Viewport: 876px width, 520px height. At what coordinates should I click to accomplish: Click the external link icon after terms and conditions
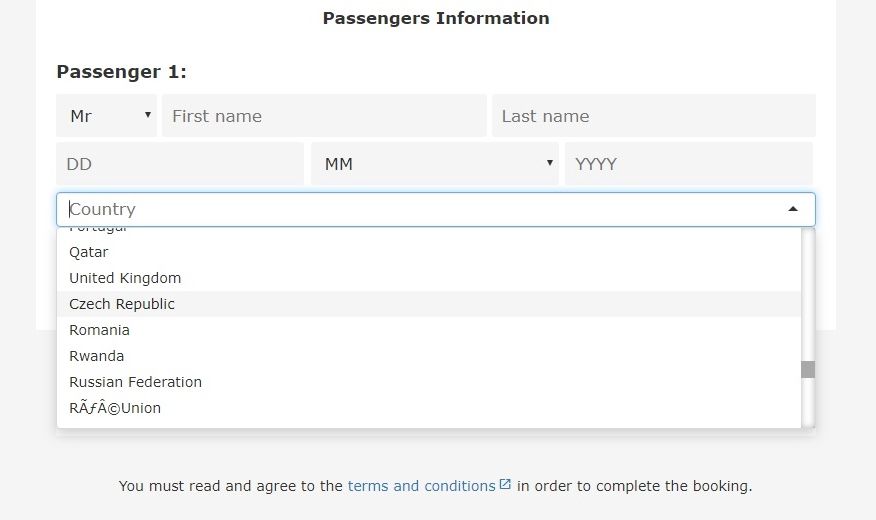[x=505, y=484]
